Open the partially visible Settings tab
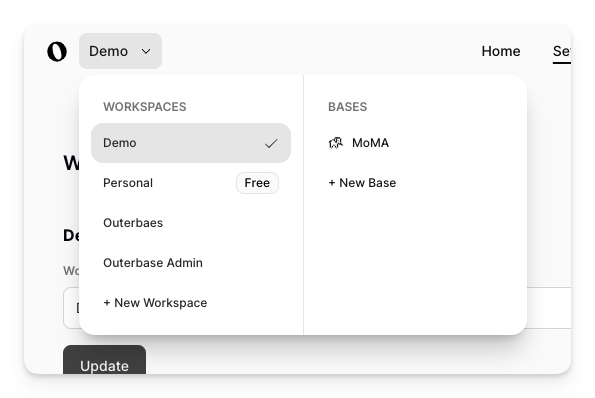 point(562,51)
